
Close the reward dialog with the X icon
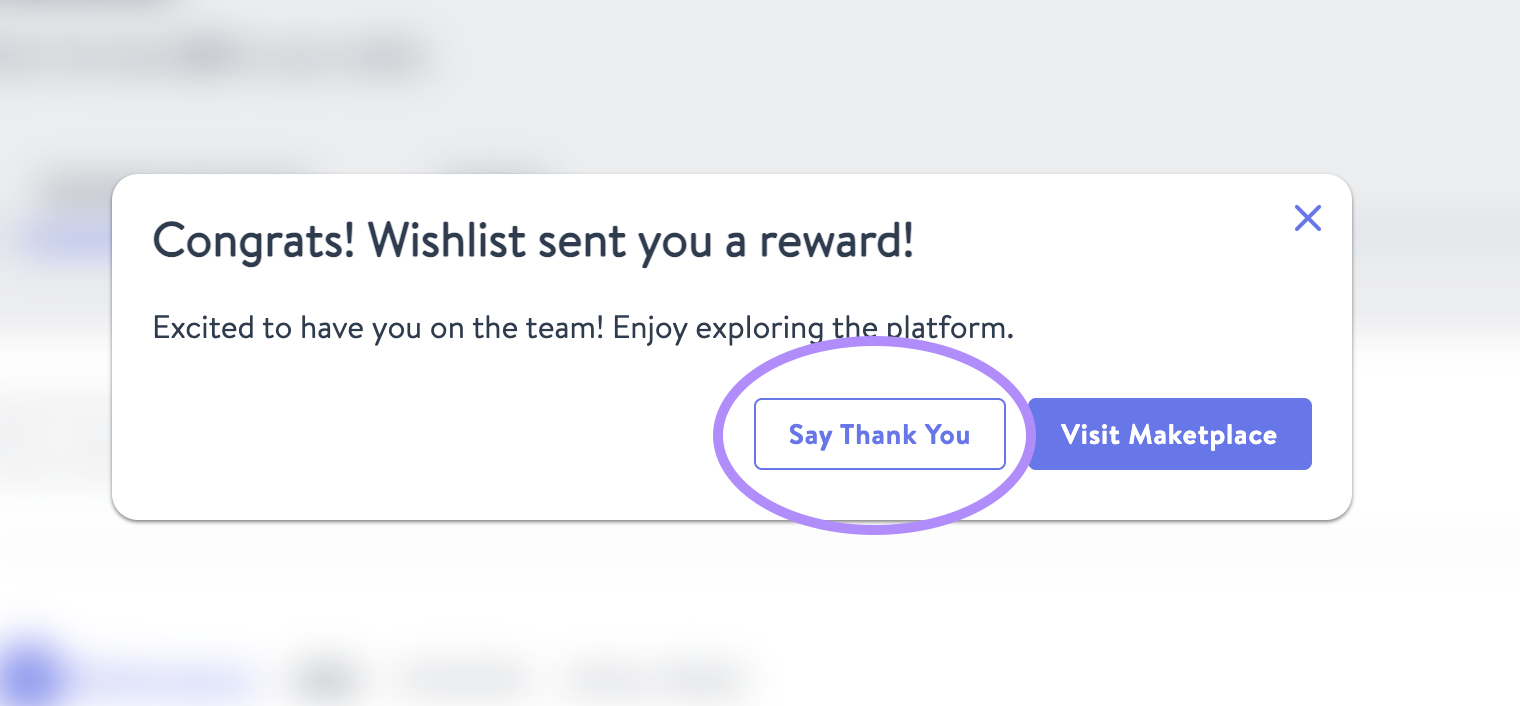click(x=1308, y=218)
